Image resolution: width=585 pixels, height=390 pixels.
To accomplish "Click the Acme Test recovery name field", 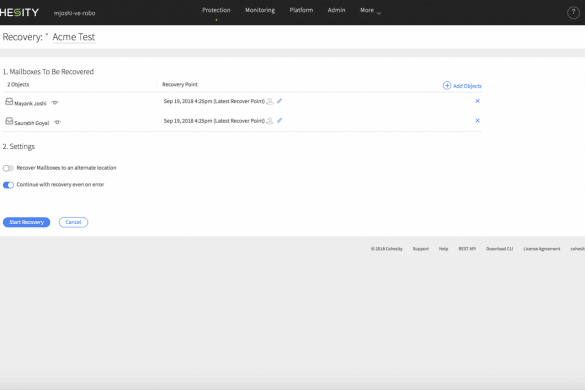I will pyautogui.click(x=74, y=37).
